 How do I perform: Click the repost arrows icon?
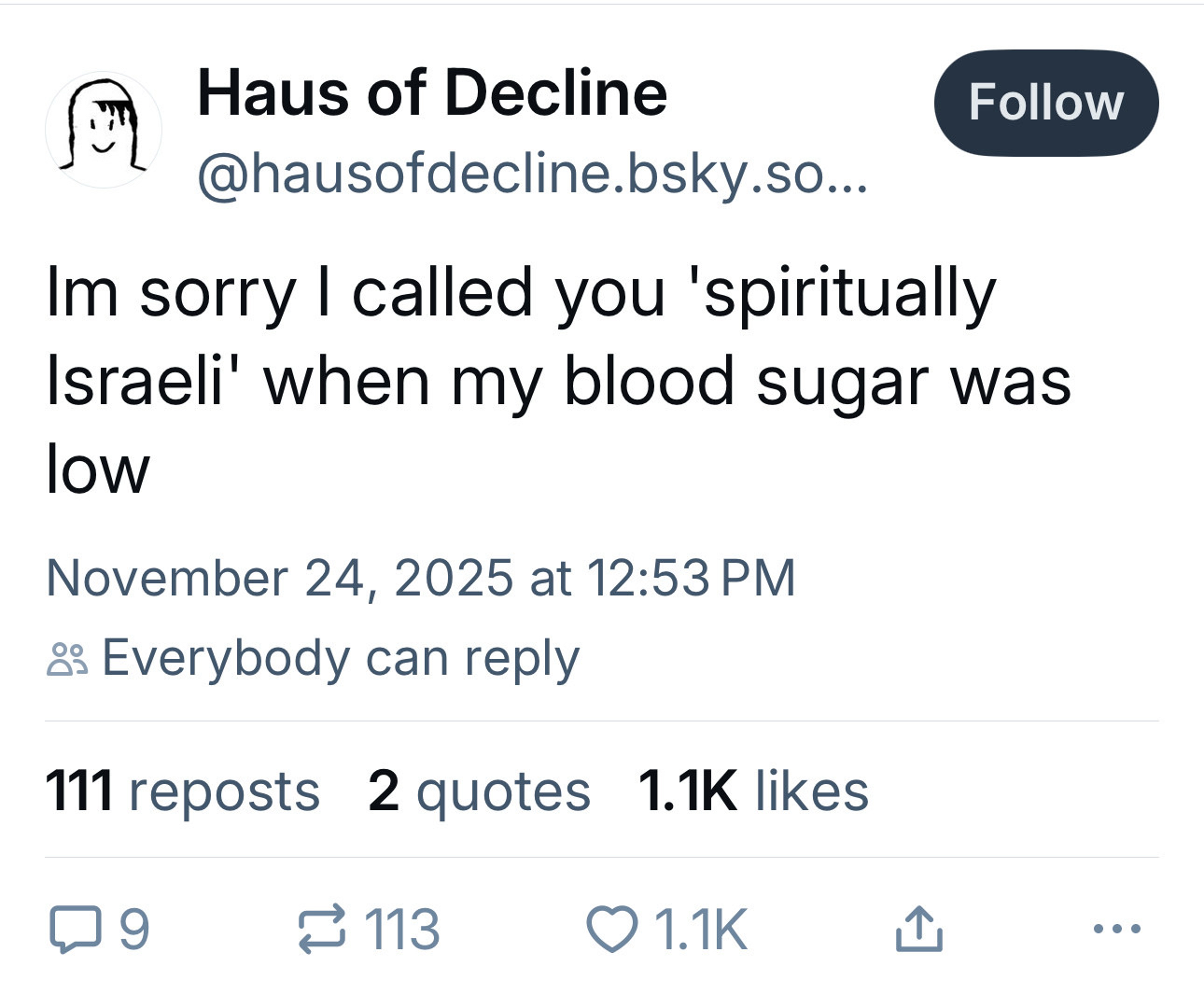[x=322, y=931]
